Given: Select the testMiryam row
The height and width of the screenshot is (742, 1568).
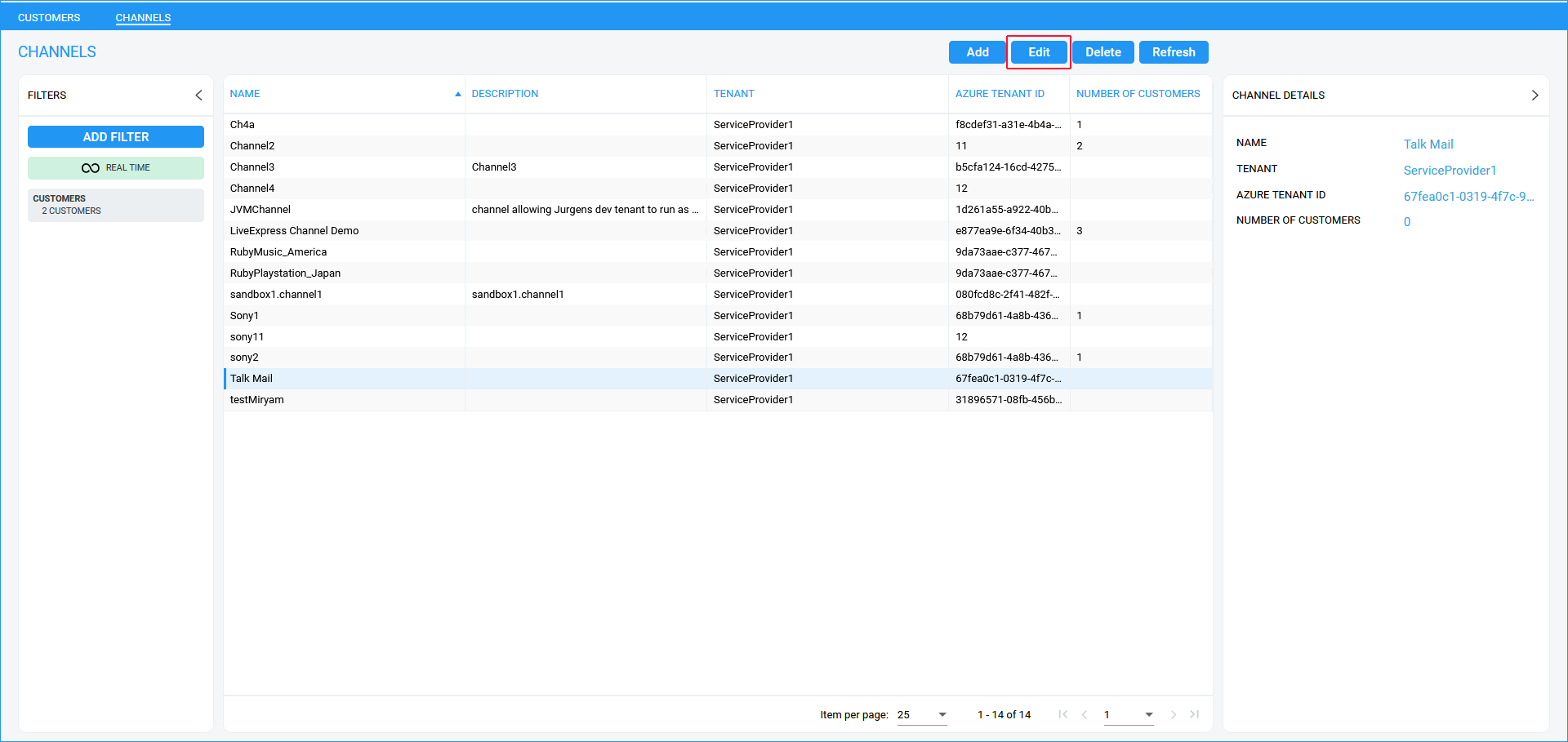Looking at the screenshot, I should [x=718, y=400].
